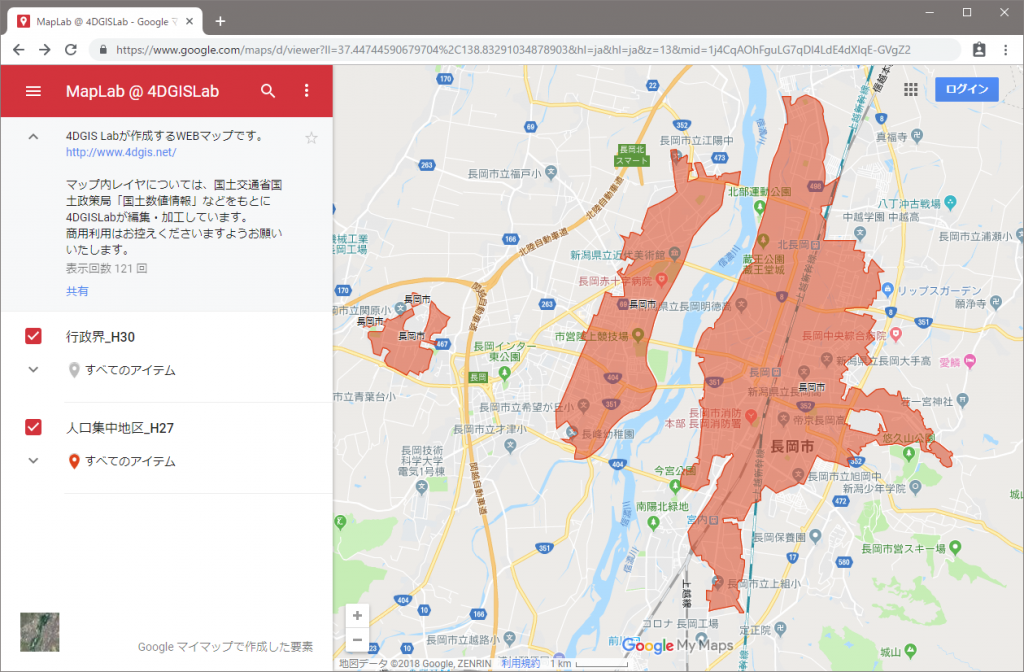Click the 悠久山公園 park marker
This screenshot has height=672, width=1024.
pos(908,453)
